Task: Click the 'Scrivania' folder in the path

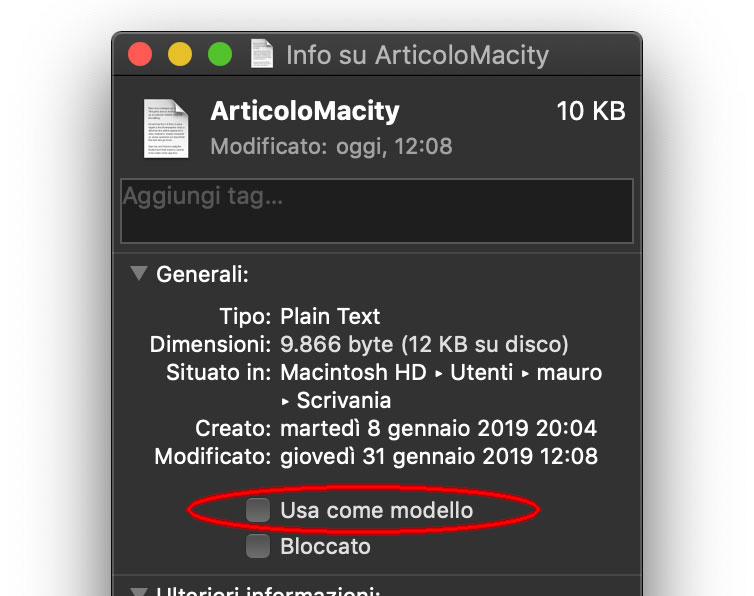Action: 343,401
